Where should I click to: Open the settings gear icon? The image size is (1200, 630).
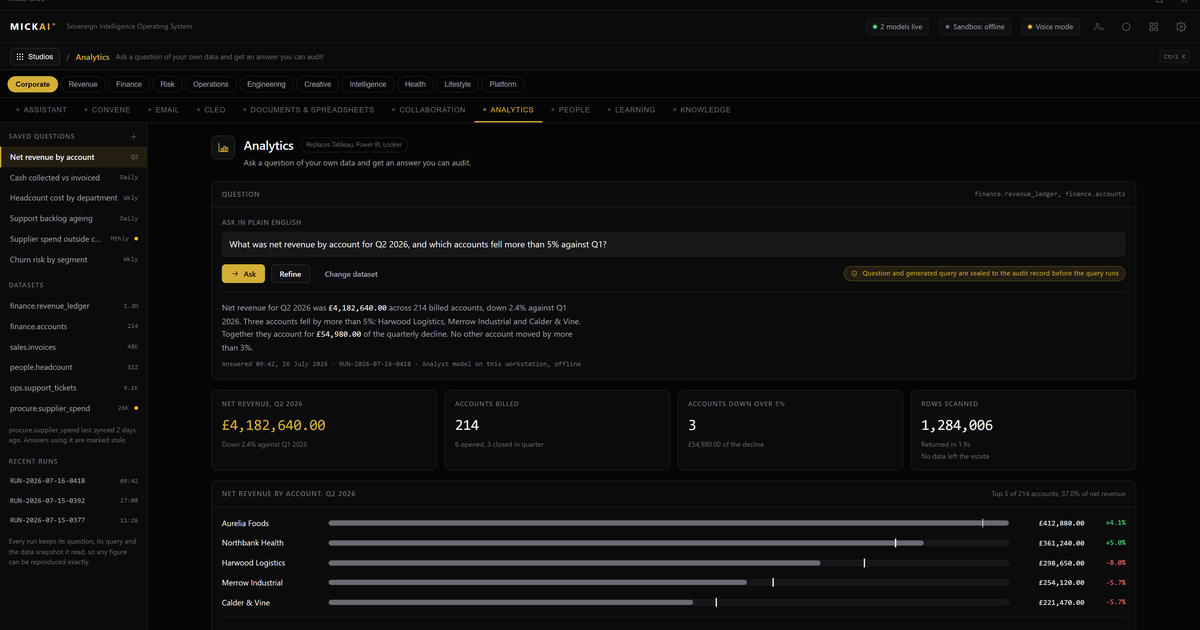coord(1181,27)
